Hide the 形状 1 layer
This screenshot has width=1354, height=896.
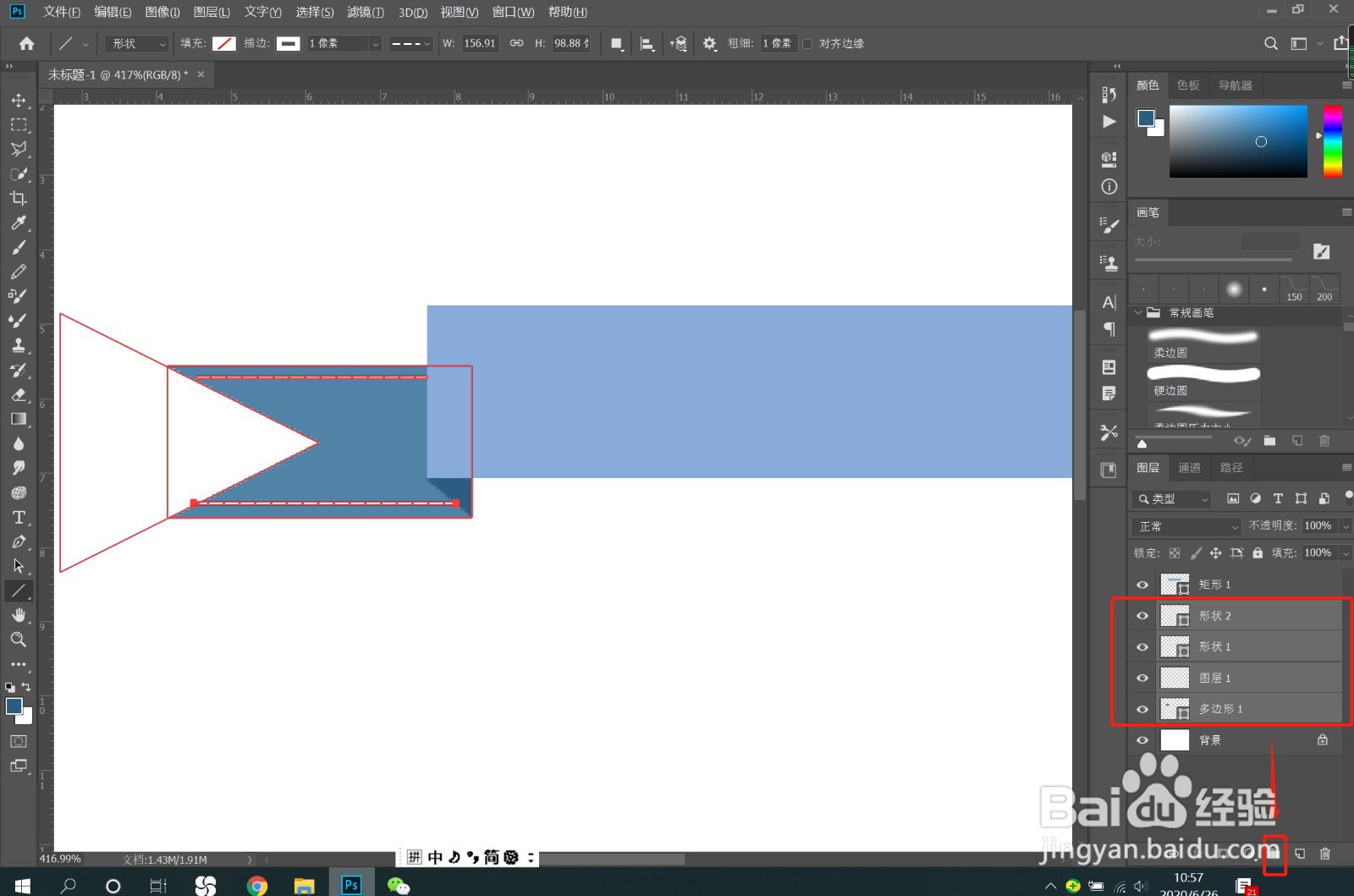coord(1142,647)
